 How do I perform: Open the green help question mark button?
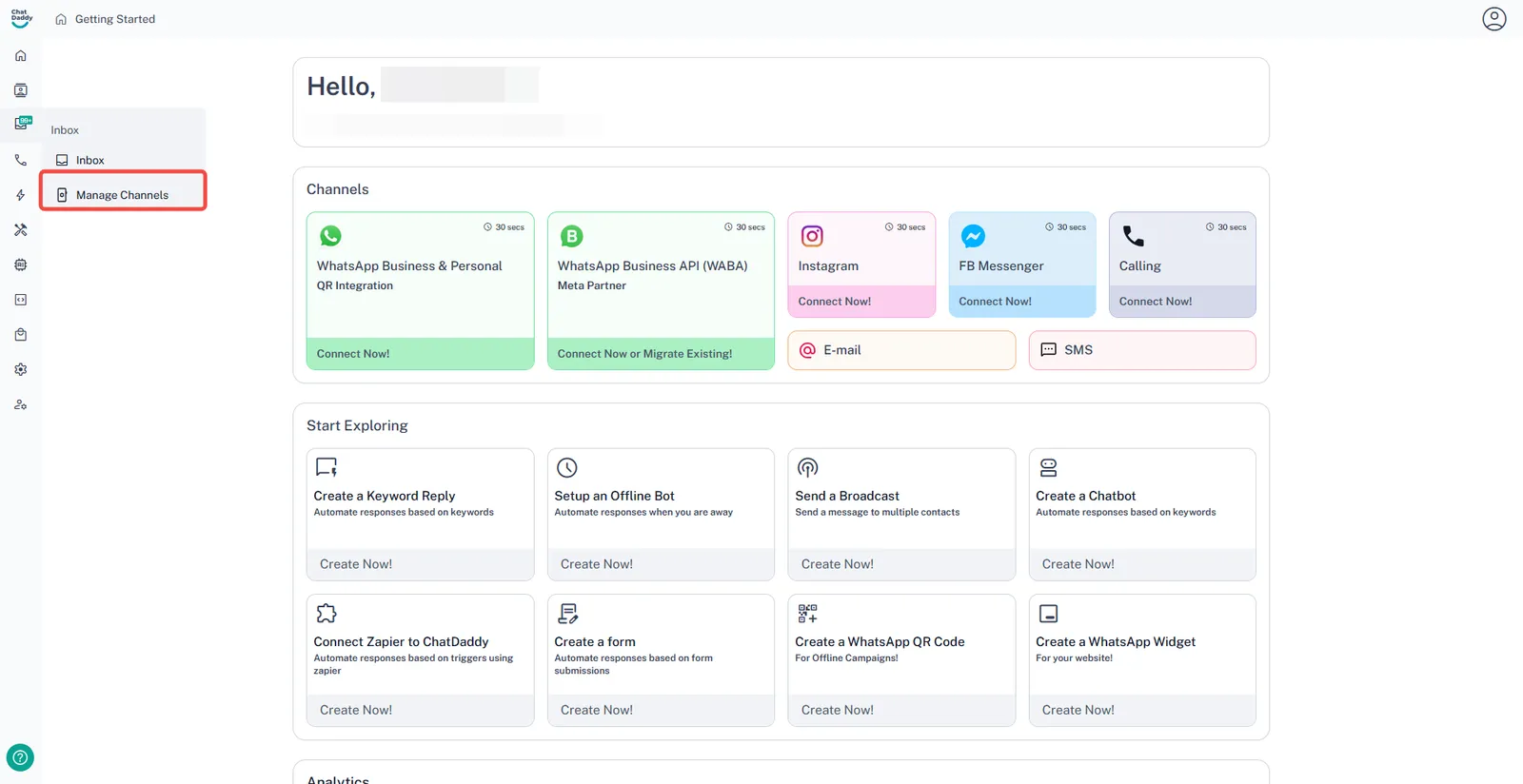tap(20, 757)
